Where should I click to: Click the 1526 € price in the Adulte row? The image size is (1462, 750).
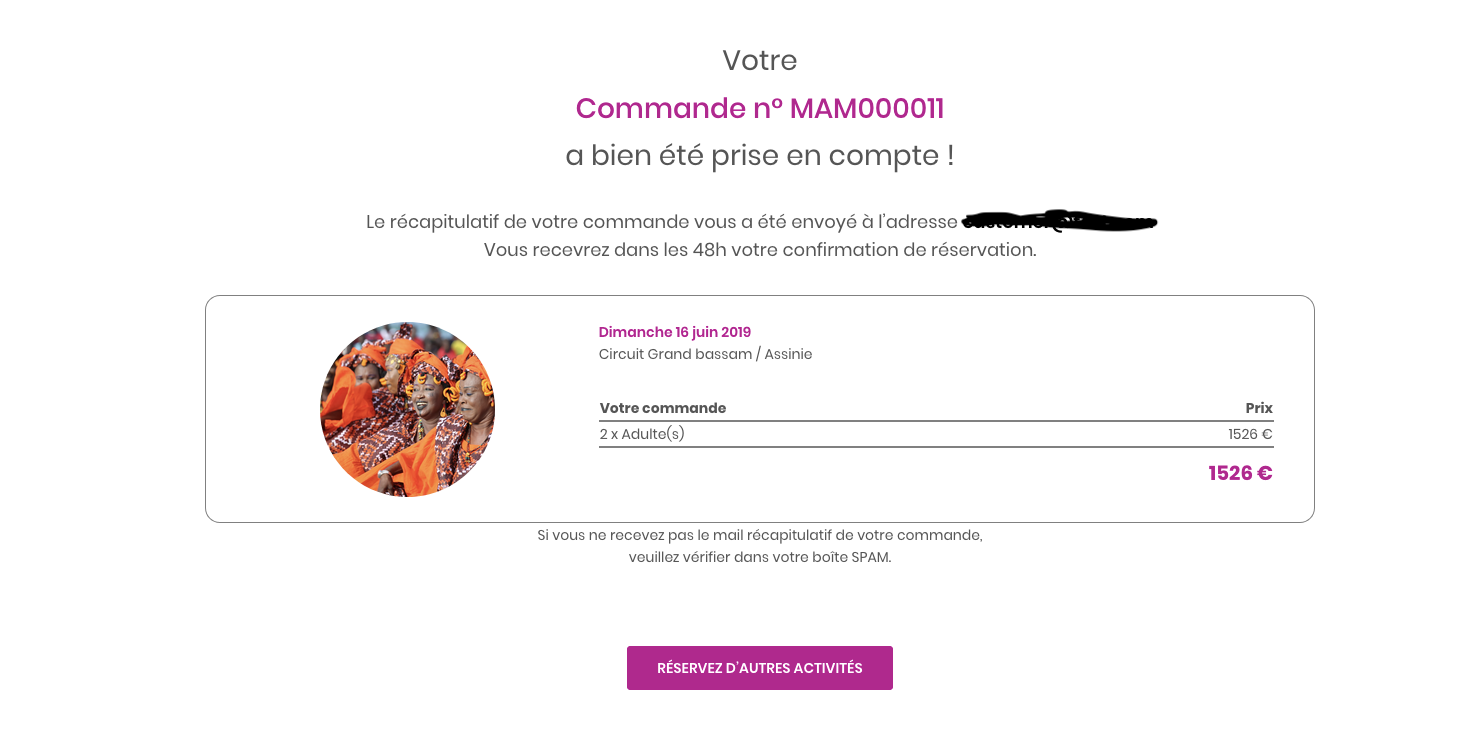point(1250,434)
